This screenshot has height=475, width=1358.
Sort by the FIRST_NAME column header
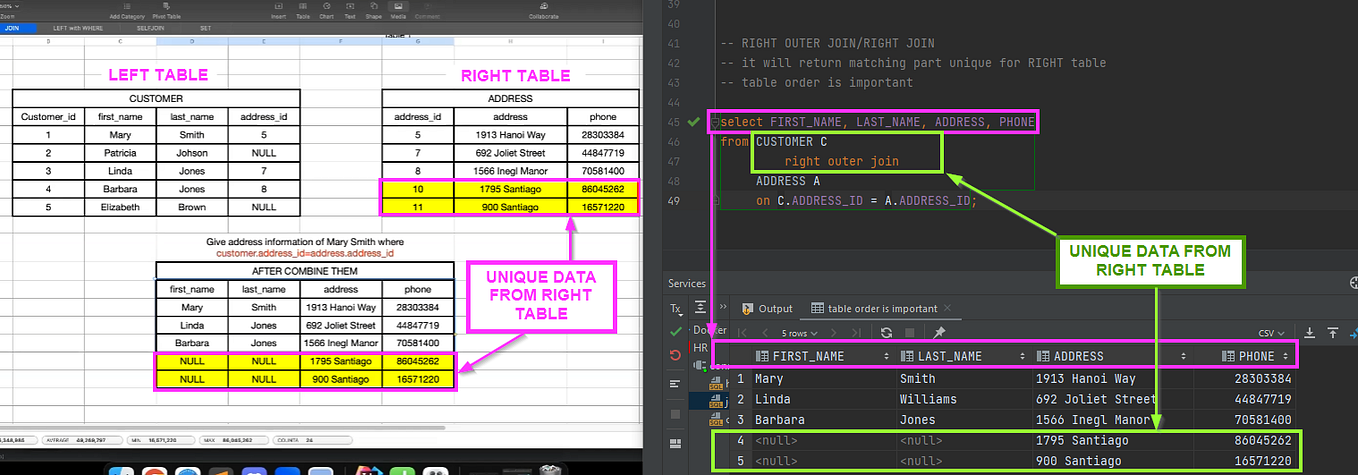click(822, 355)
